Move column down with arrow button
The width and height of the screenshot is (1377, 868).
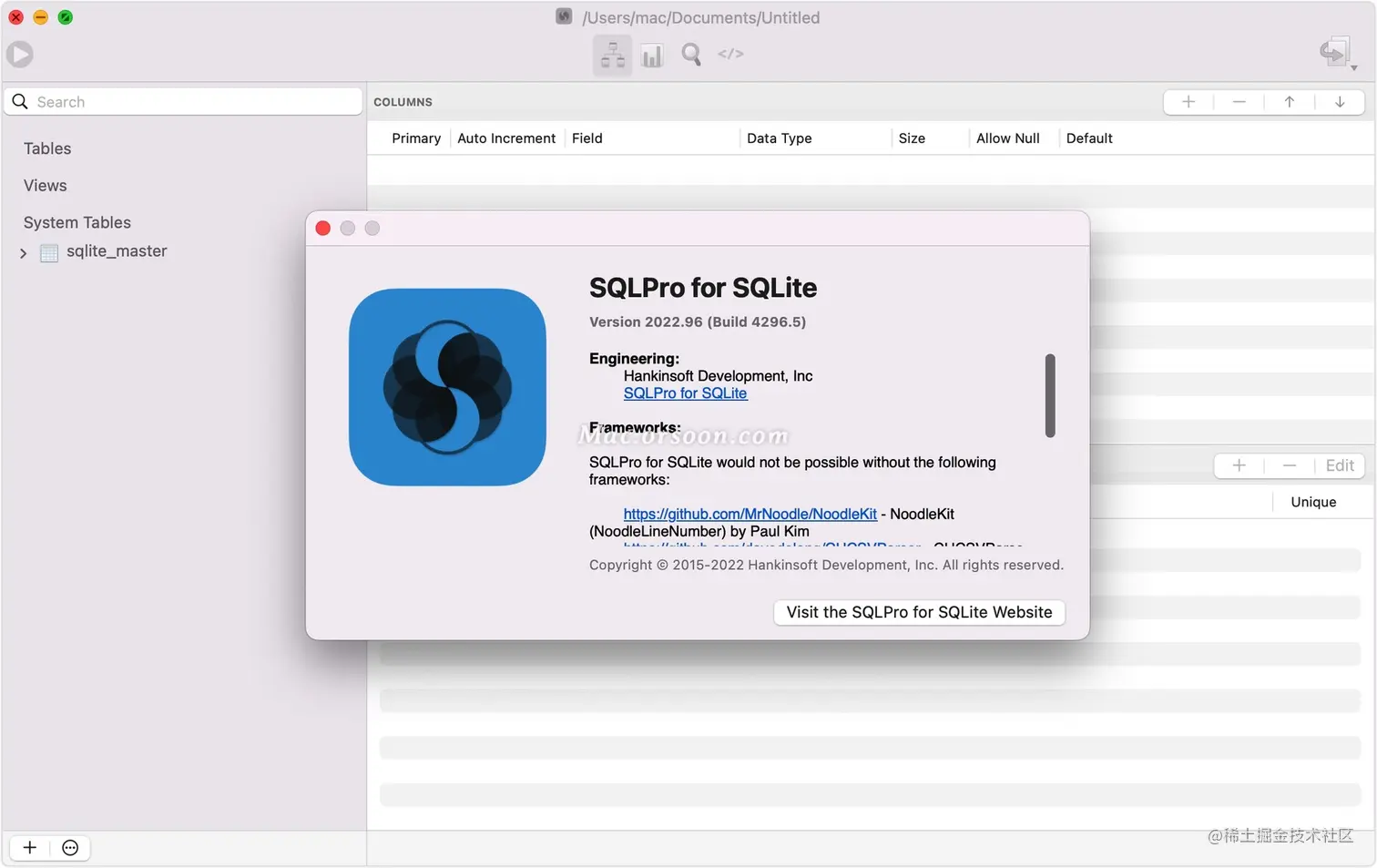[x=1340, y=102]
